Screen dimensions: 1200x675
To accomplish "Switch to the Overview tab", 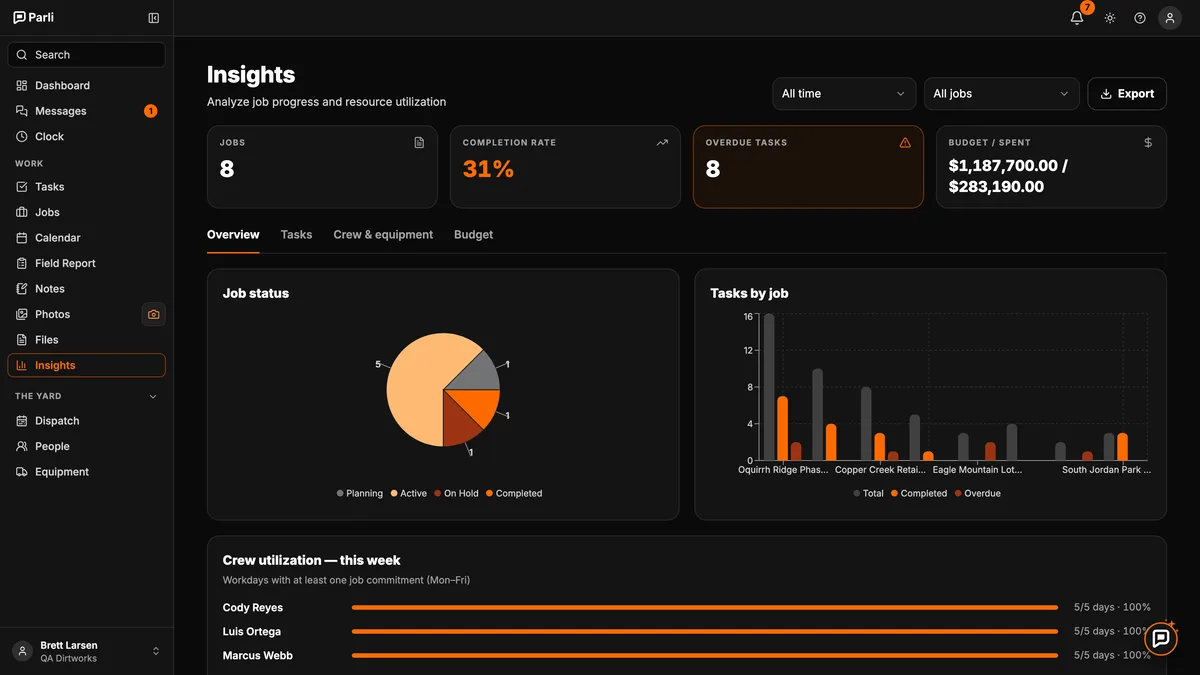I will [233, 235].
